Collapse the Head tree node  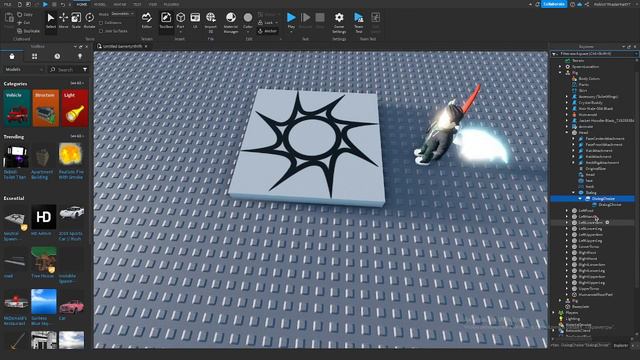[x=567, y=133]
